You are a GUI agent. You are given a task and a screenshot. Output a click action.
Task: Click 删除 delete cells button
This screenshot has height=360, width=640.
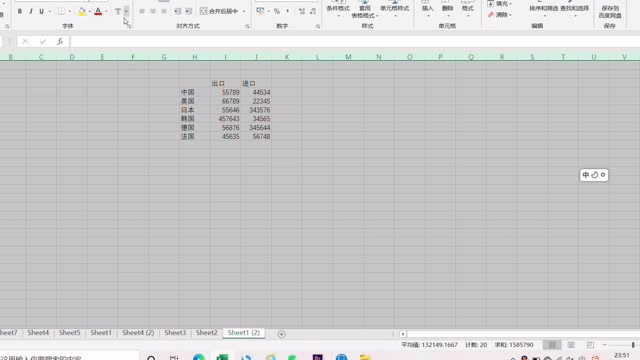tap(447, 9)
